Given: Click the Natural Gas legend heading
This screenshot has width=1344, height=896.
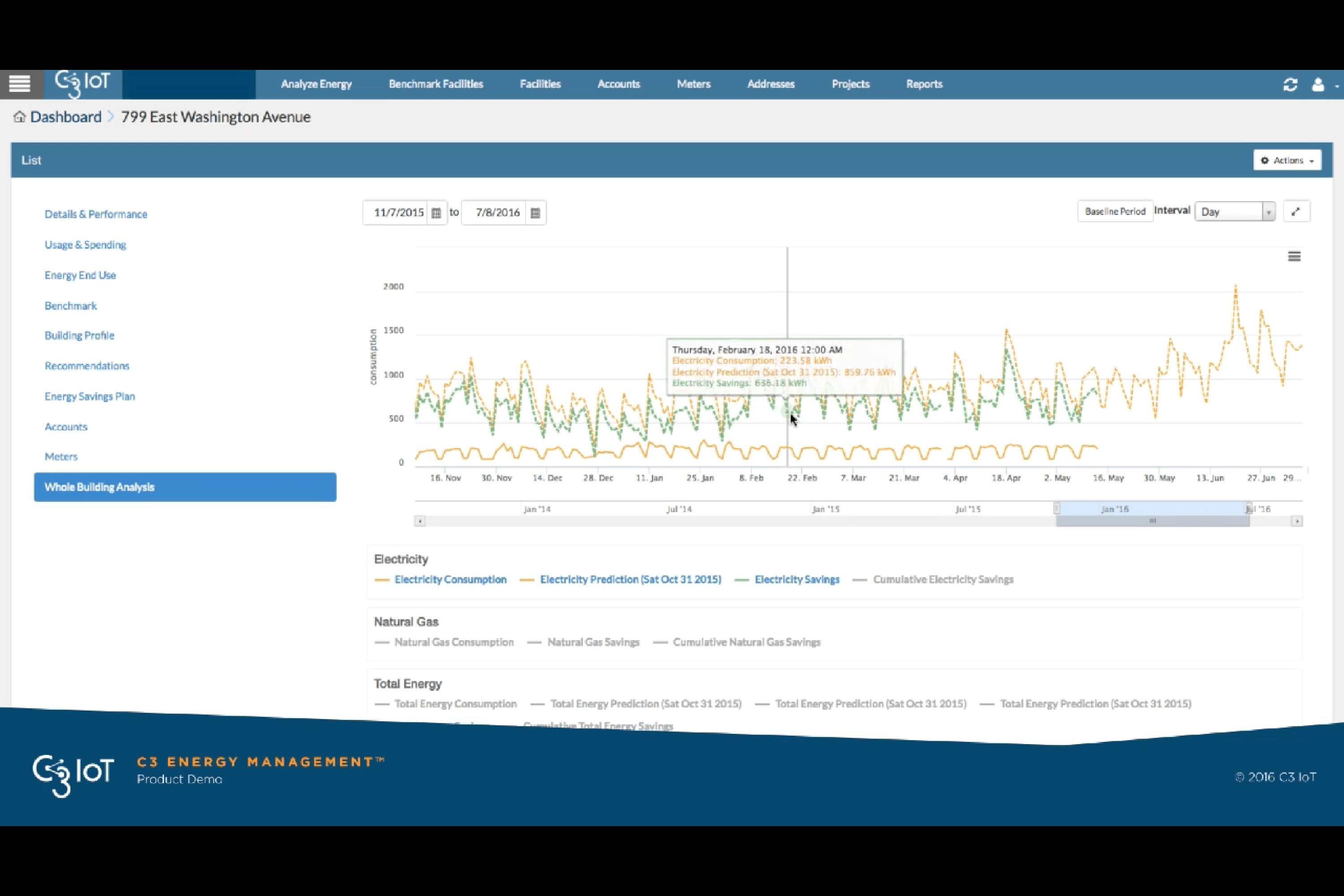Looking at the screenshot, I should tap(406, 622).
